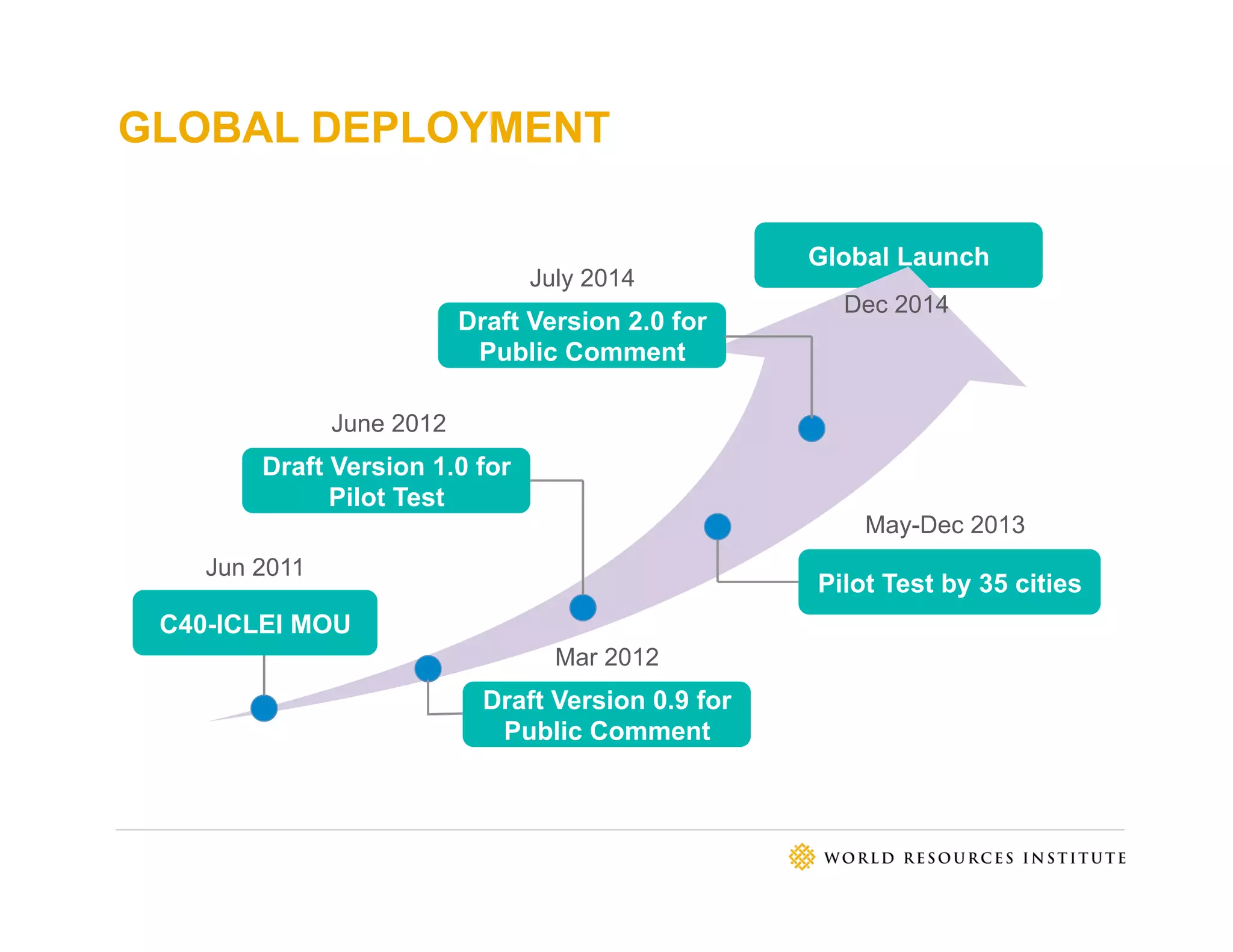Viewport: 1233px width, 952px height.
Task: Click the Jun 2011 timeline dot
Action: click(264, 708)
